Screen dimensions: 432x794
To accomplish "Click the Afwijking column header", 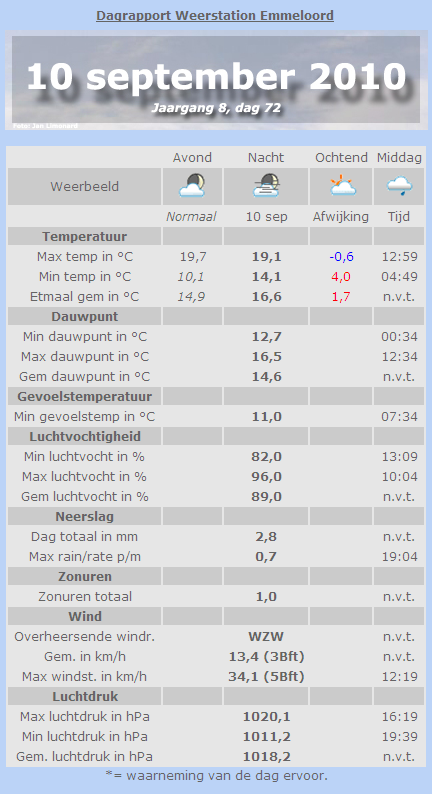I will coord(341,217).
